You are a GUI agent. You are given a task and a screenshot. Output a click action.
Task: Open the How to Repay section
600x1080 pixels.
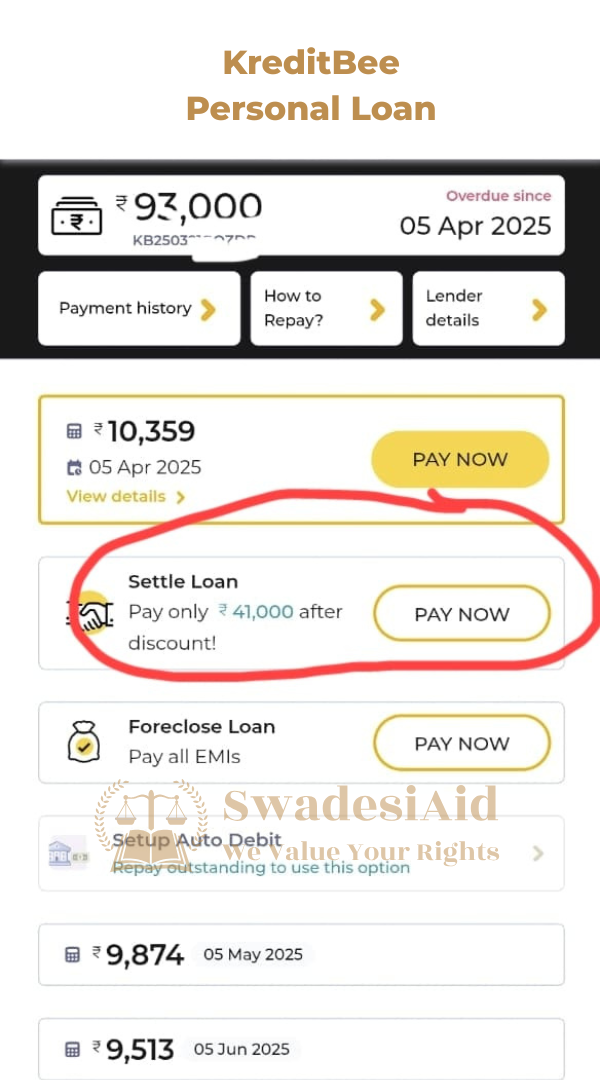(x=325, y=308)
